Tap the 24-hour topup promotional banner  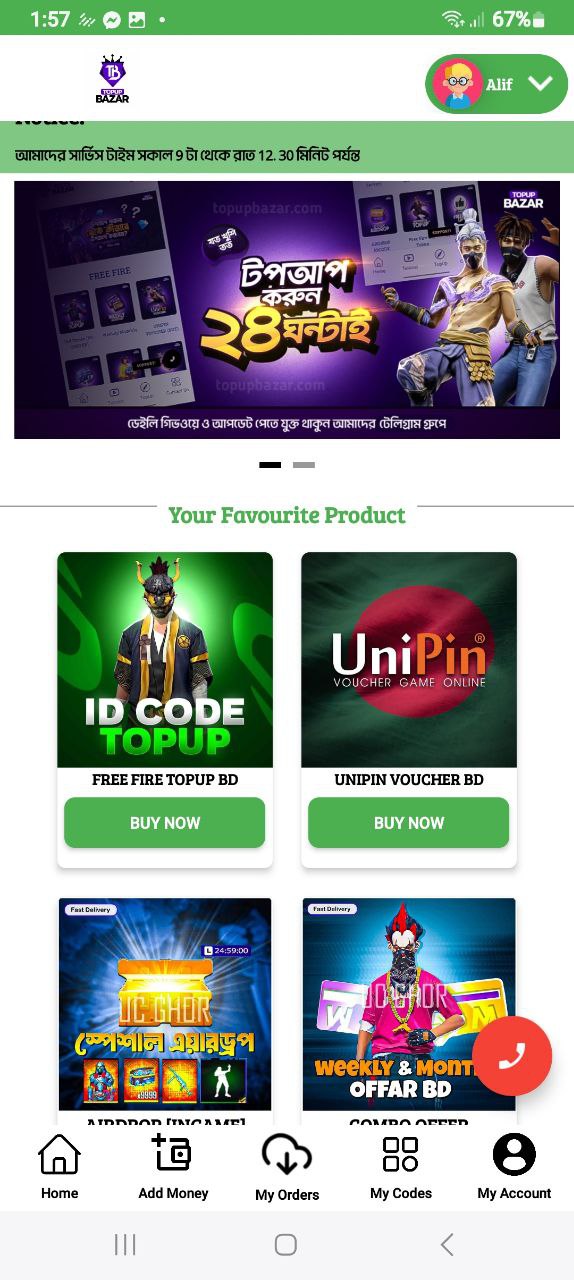(287, 310)
